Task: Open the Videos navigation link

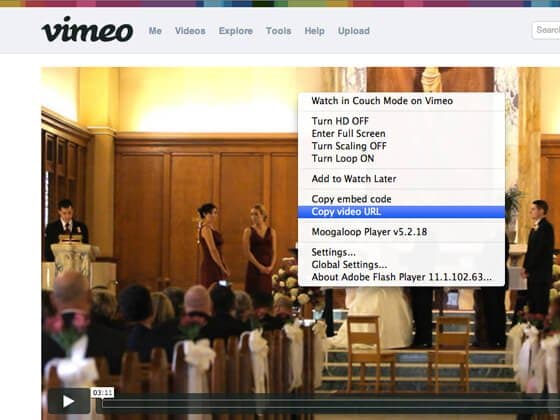Action: [190, 31]
